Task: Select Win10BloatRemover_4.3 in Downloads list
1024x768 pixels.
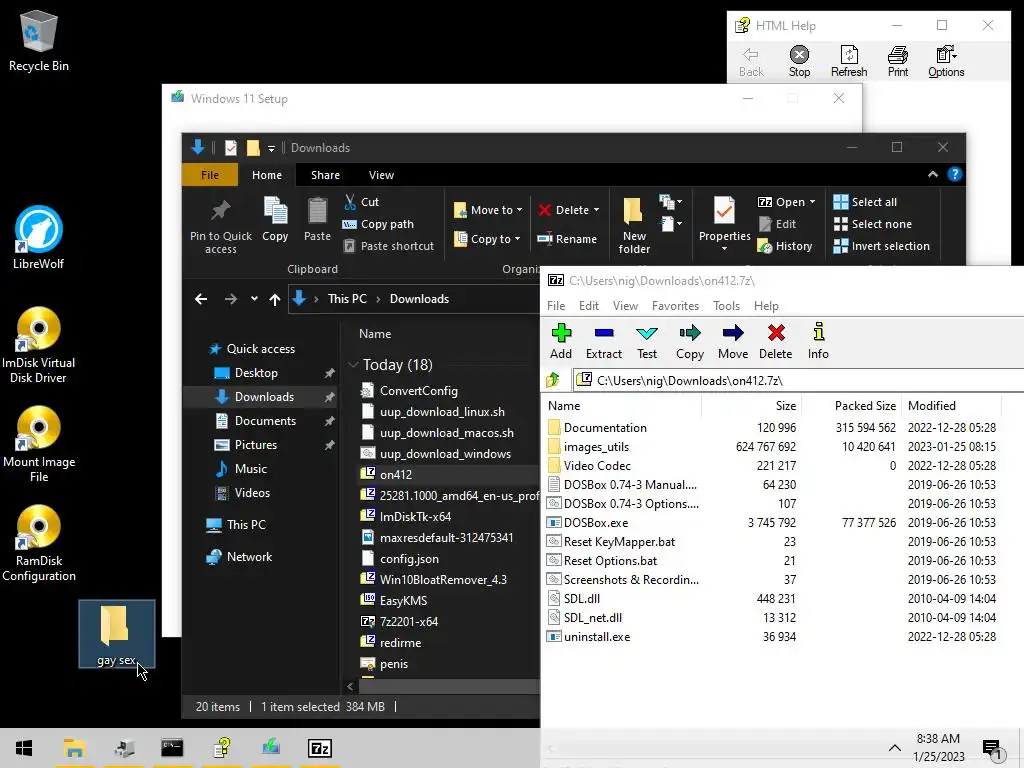Action: pos(443,579)
